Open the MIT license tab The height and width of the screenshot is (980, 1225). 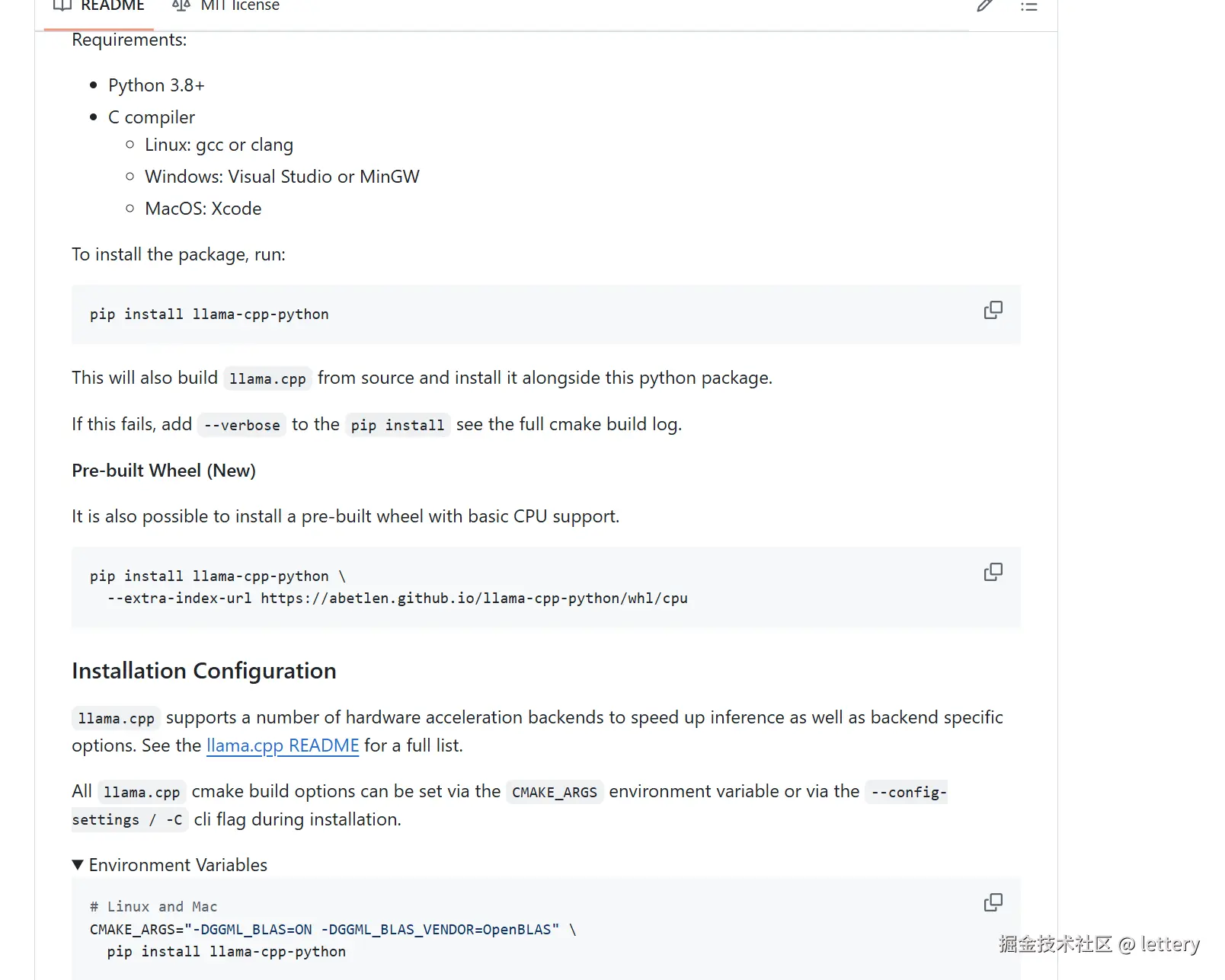[239, 6]
